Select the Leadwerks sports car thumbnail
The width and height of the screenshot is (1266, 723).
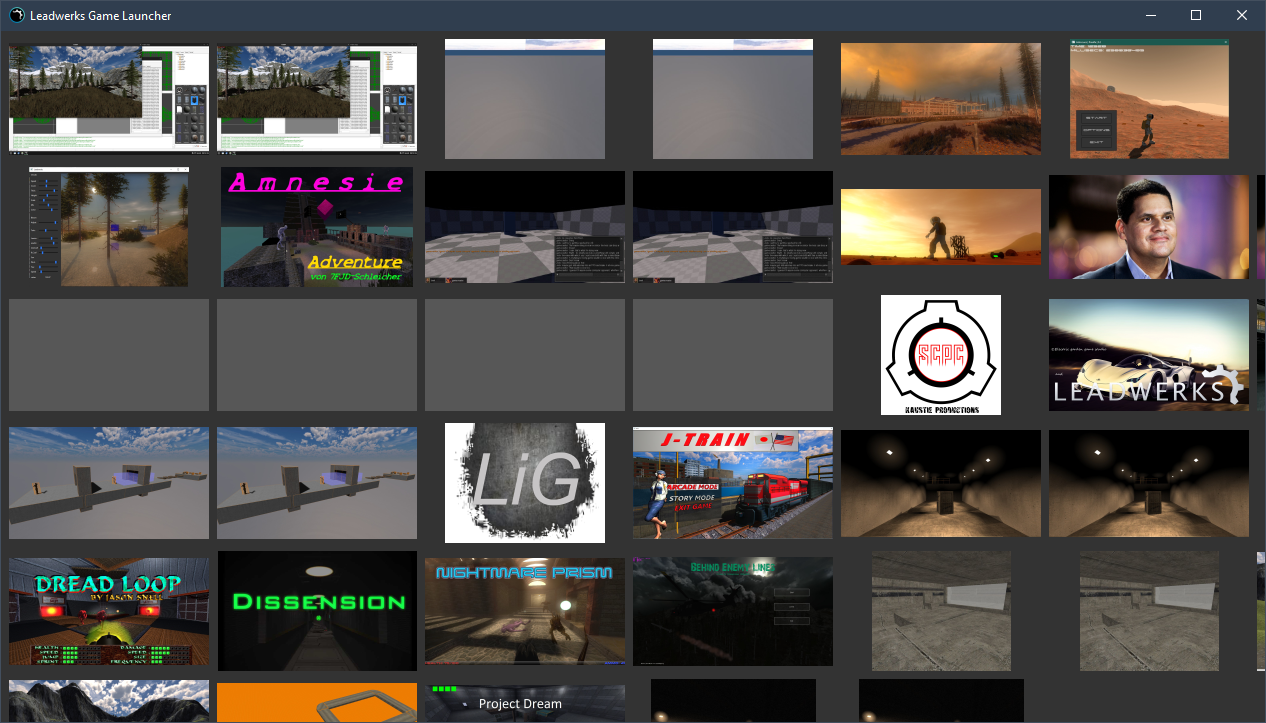coord(1149,355)
